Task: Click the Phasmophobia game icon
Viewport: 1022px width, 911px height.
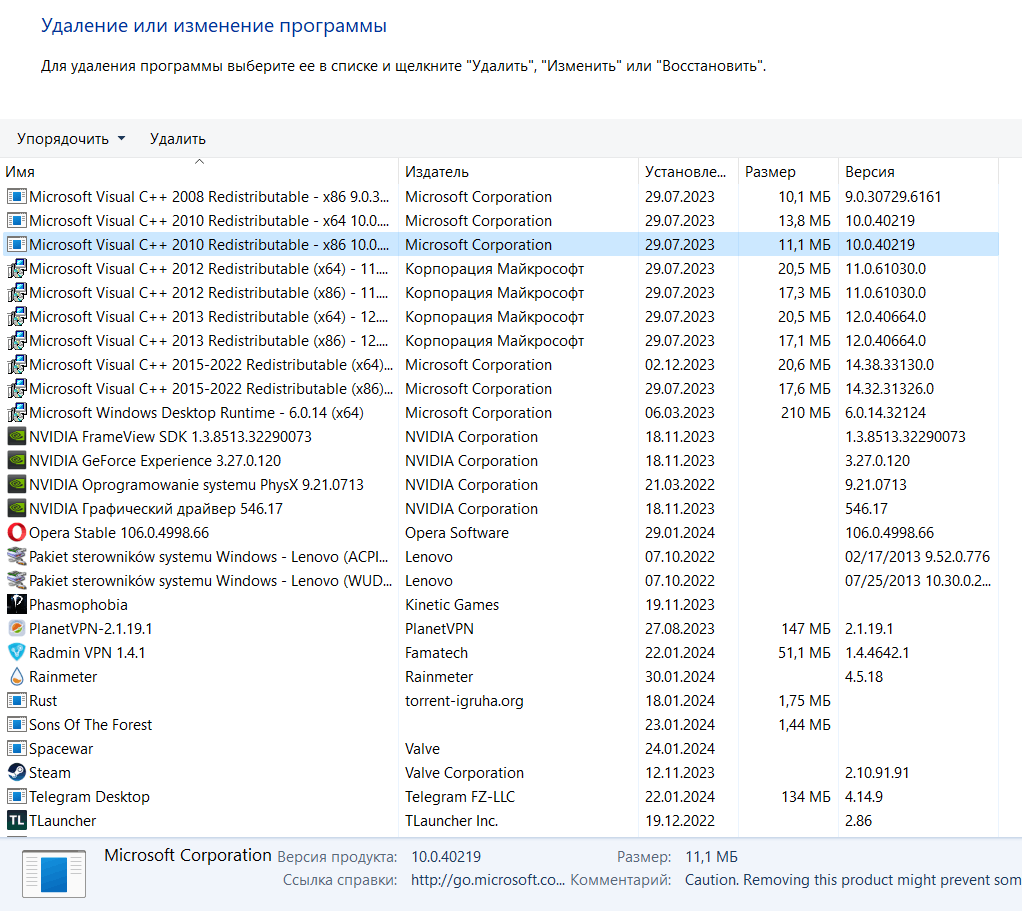Action: [x=17, y=605]
